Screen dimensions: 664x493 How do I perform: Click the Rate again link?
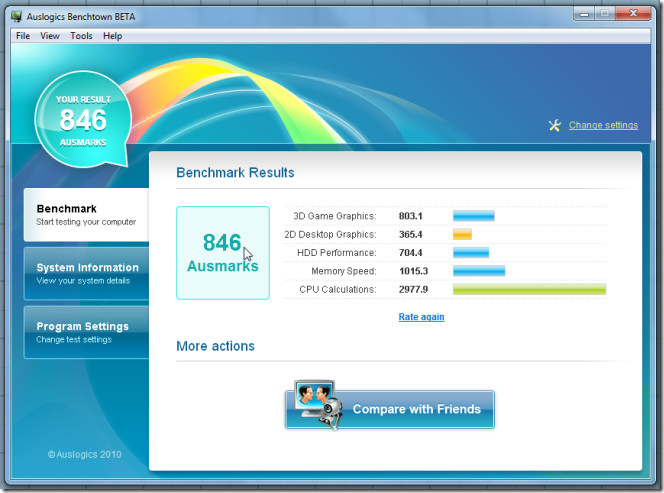[421, 317]
